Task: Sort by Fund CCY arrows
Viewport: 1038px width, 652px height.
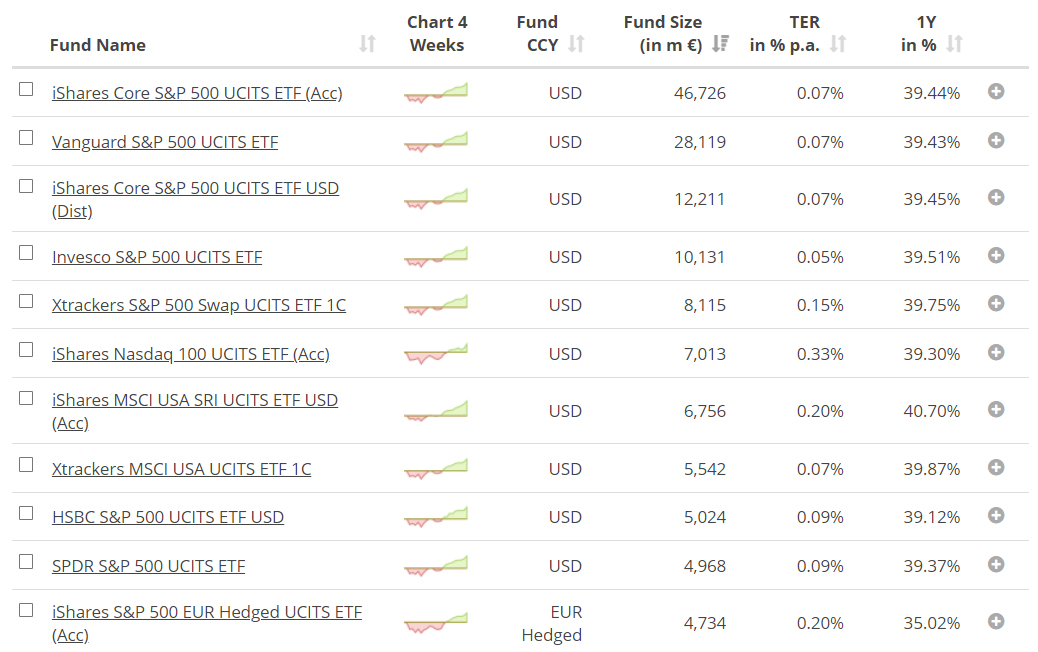Action: (576, 44)
